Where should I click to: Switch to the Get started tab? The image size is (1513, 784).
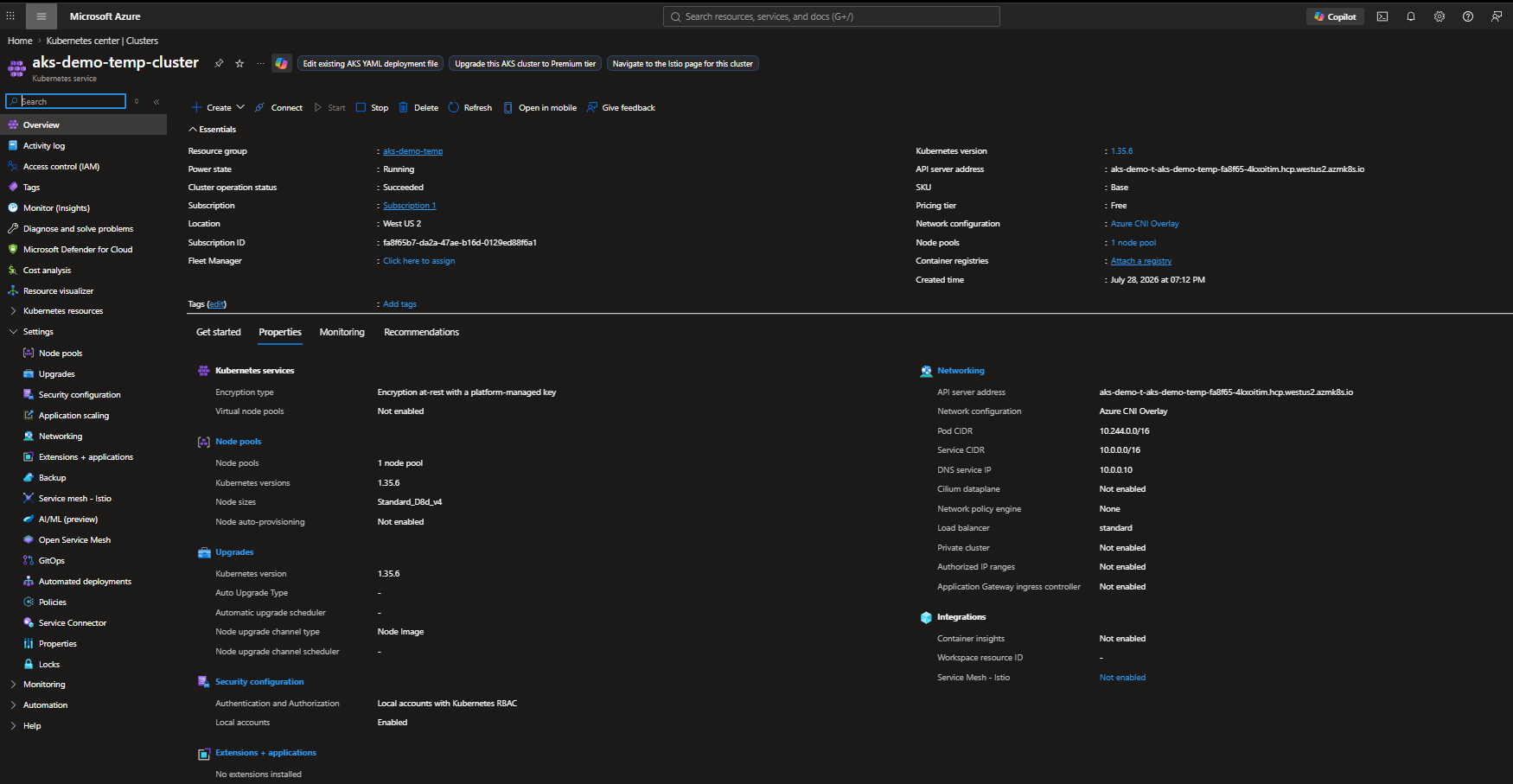coord(219,333)
